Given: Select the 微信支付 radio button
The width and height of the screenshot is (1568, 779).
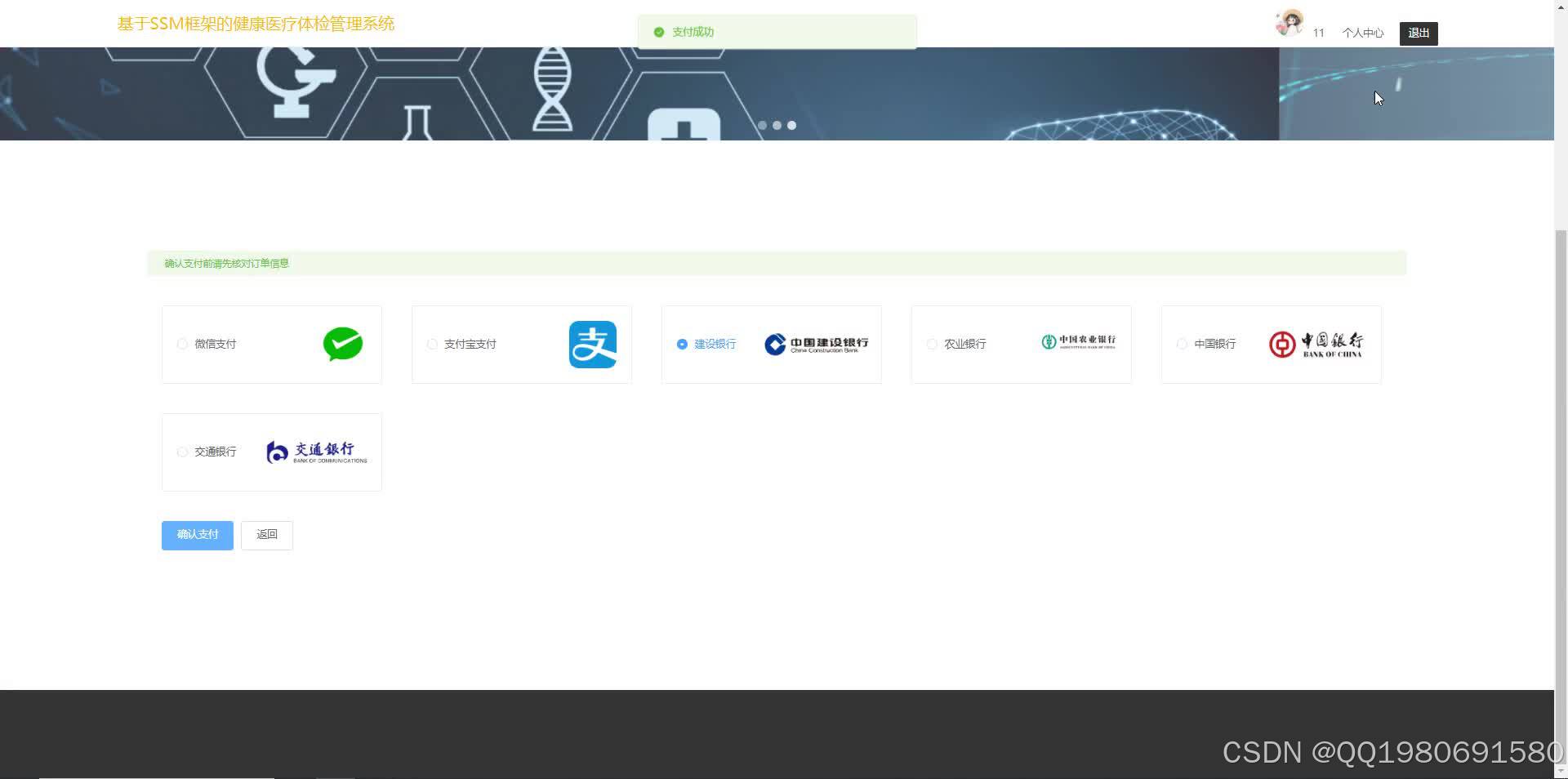Looking at the screenshot, I should pyautogui.click(x=182, y=344).
